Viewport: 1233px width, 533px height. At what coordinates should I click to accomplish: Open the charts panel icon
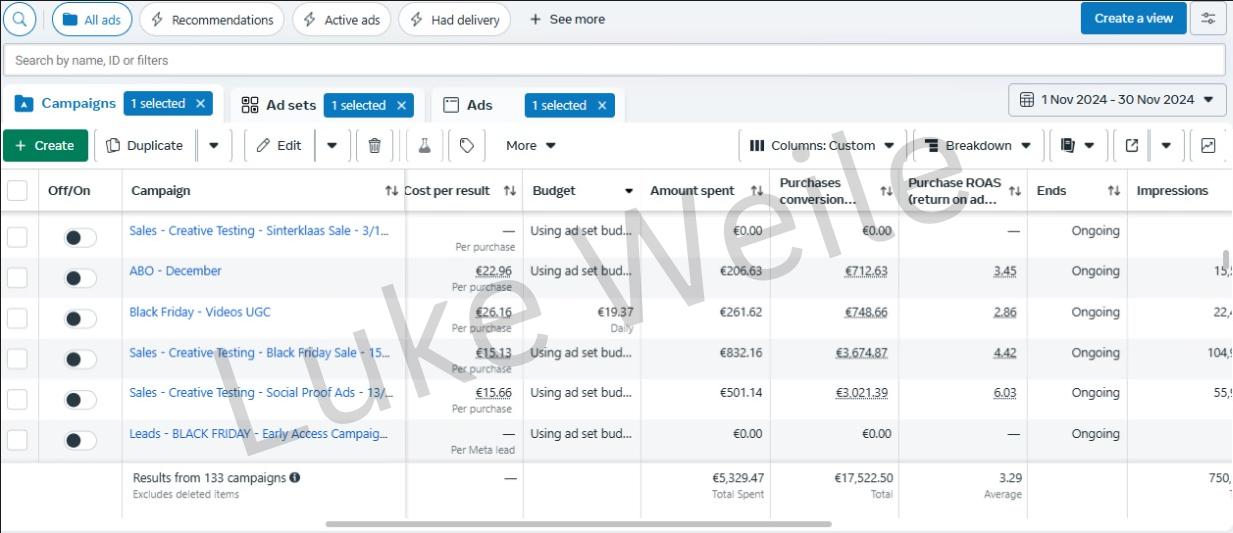pos(1208,145)
